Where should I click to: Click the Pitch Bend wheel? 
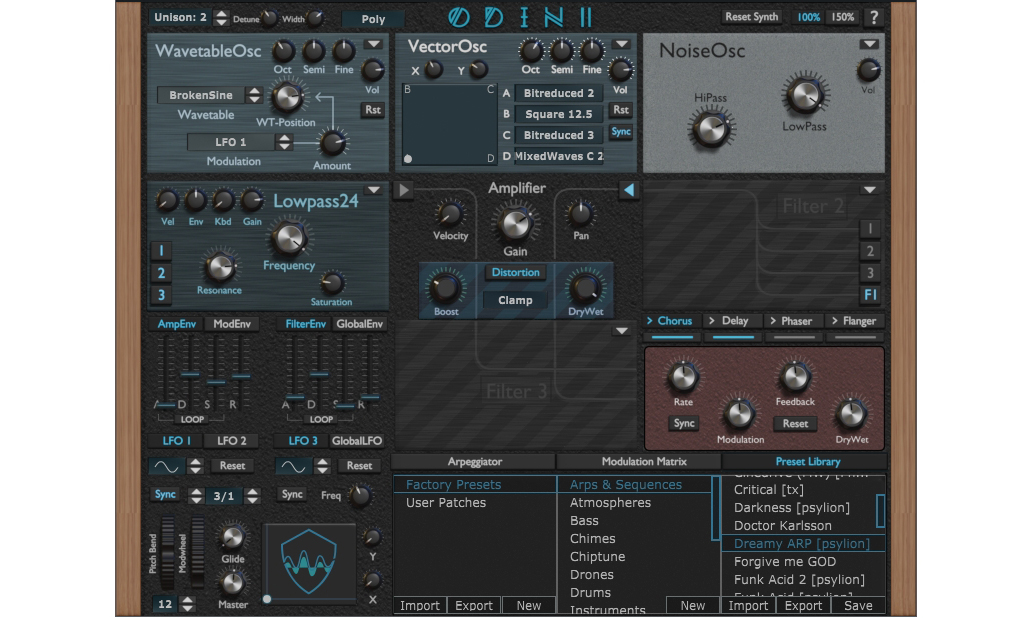[x=168, y=552]
